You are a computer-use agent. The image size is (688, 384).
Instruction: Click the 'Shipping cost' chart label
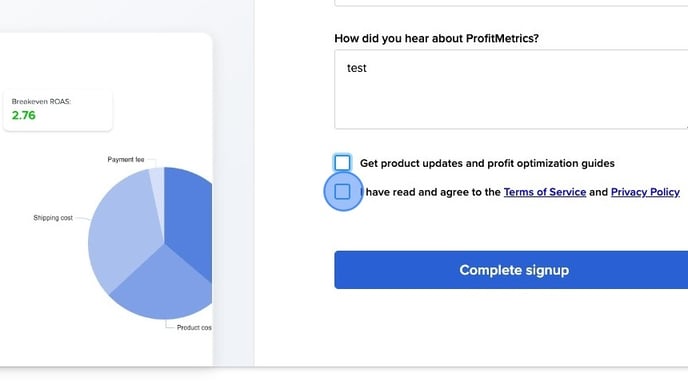point(53,218)
